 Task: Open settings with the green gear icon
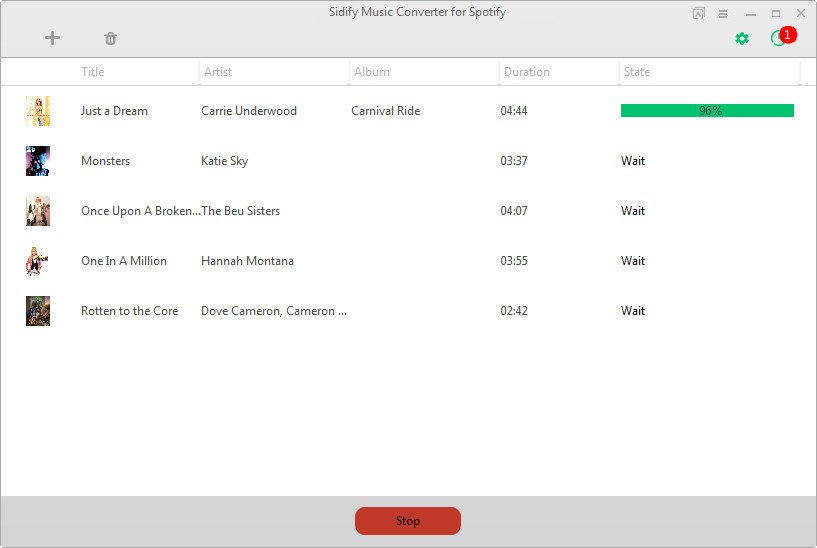pos(742,39)
